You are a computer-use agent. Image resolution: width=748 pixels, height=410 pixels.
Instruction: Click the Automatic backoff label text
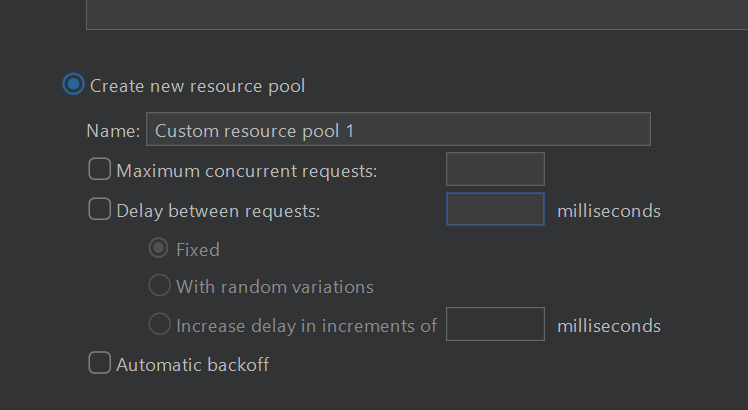click(x=193, y=365)
